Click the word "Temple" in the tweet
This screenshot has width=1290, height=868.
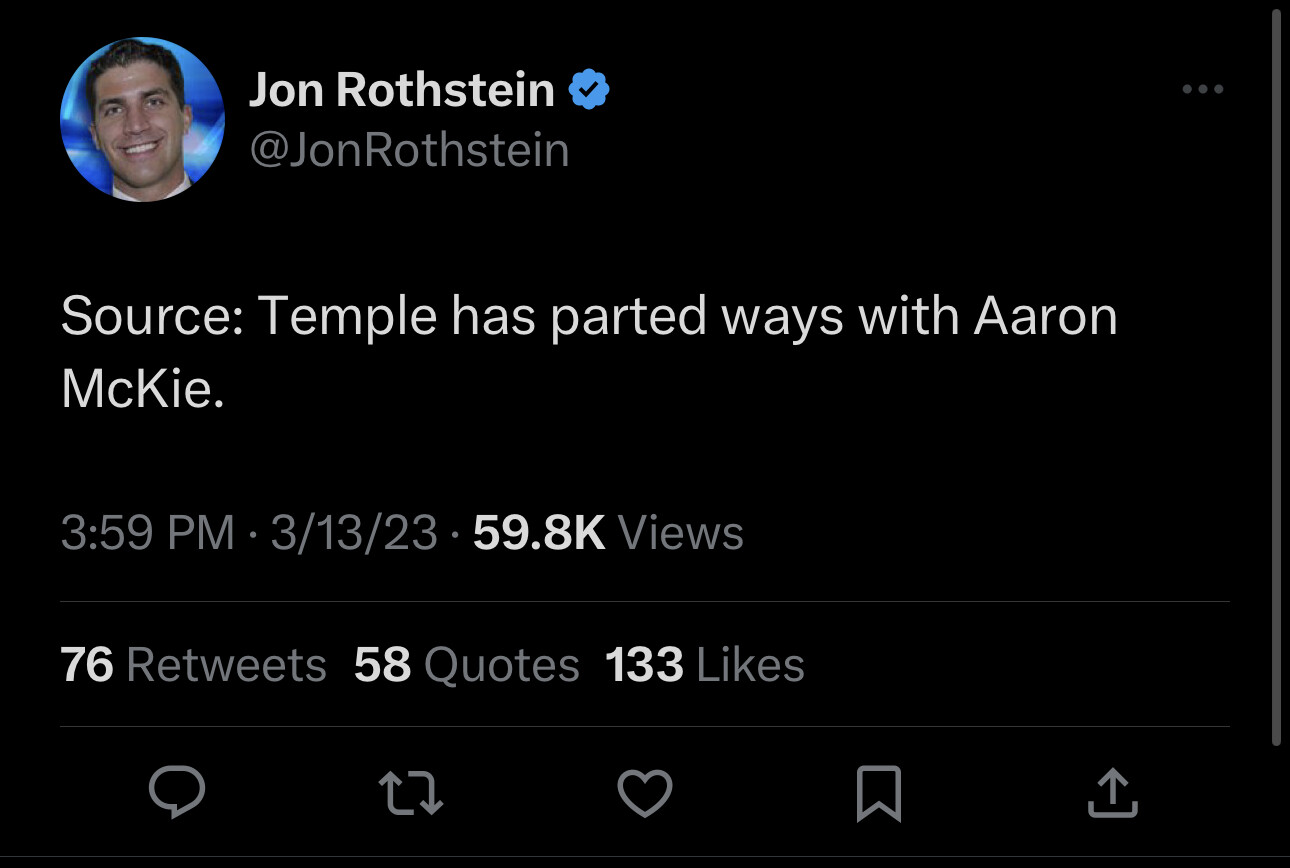click(348, 317)
